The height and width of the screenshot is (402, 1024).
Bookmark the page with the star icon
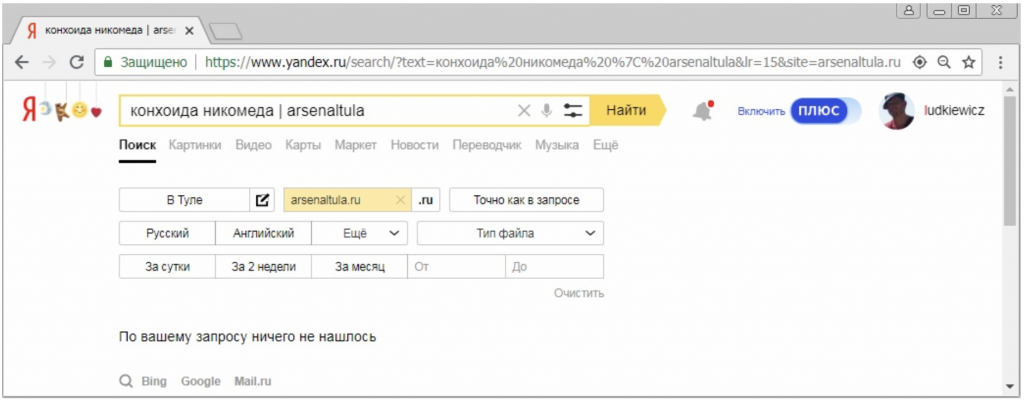pos(968,63)
